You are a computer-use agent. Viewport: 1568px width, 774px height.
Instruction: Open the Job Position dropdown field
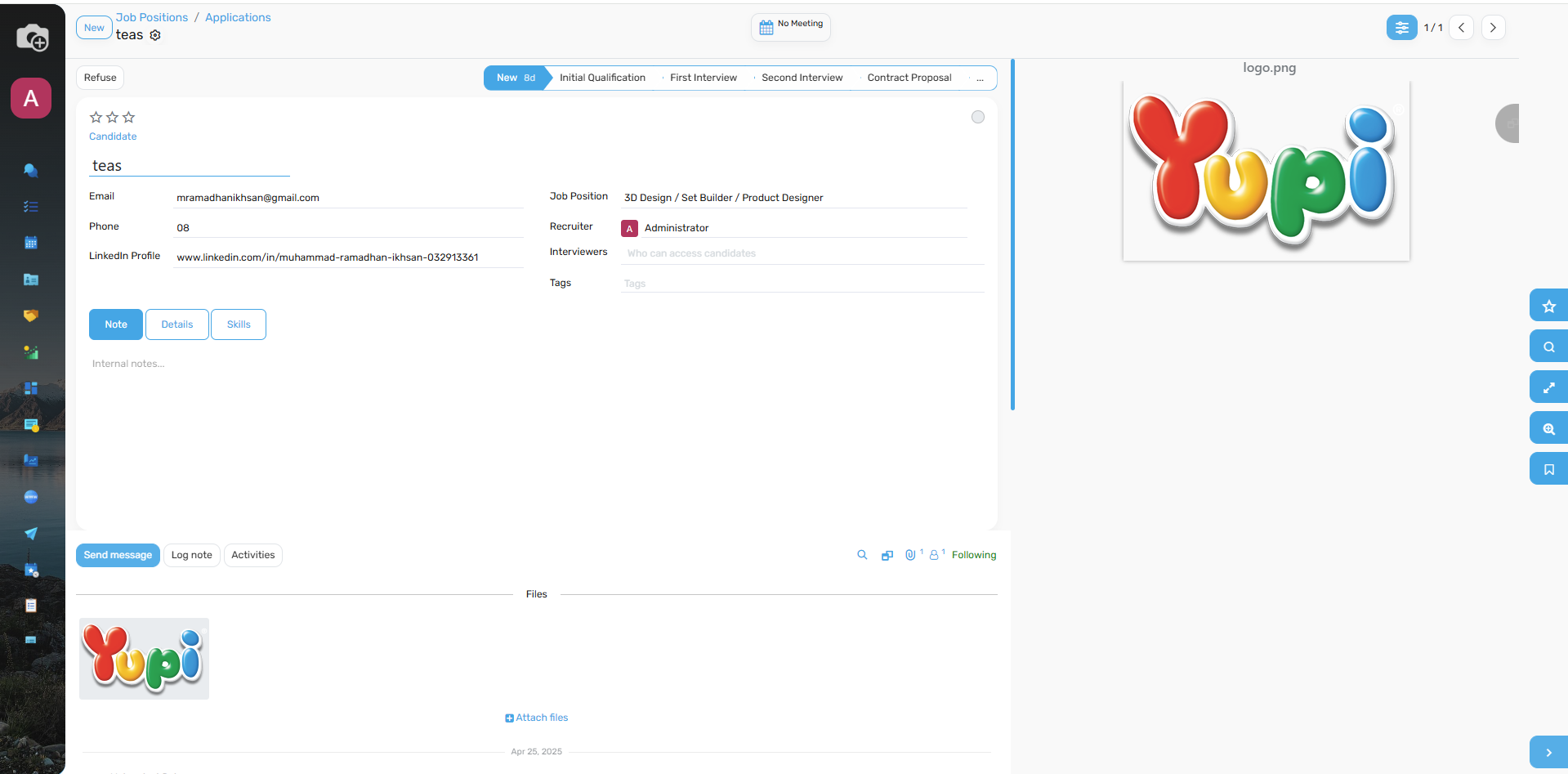point(793,198)
